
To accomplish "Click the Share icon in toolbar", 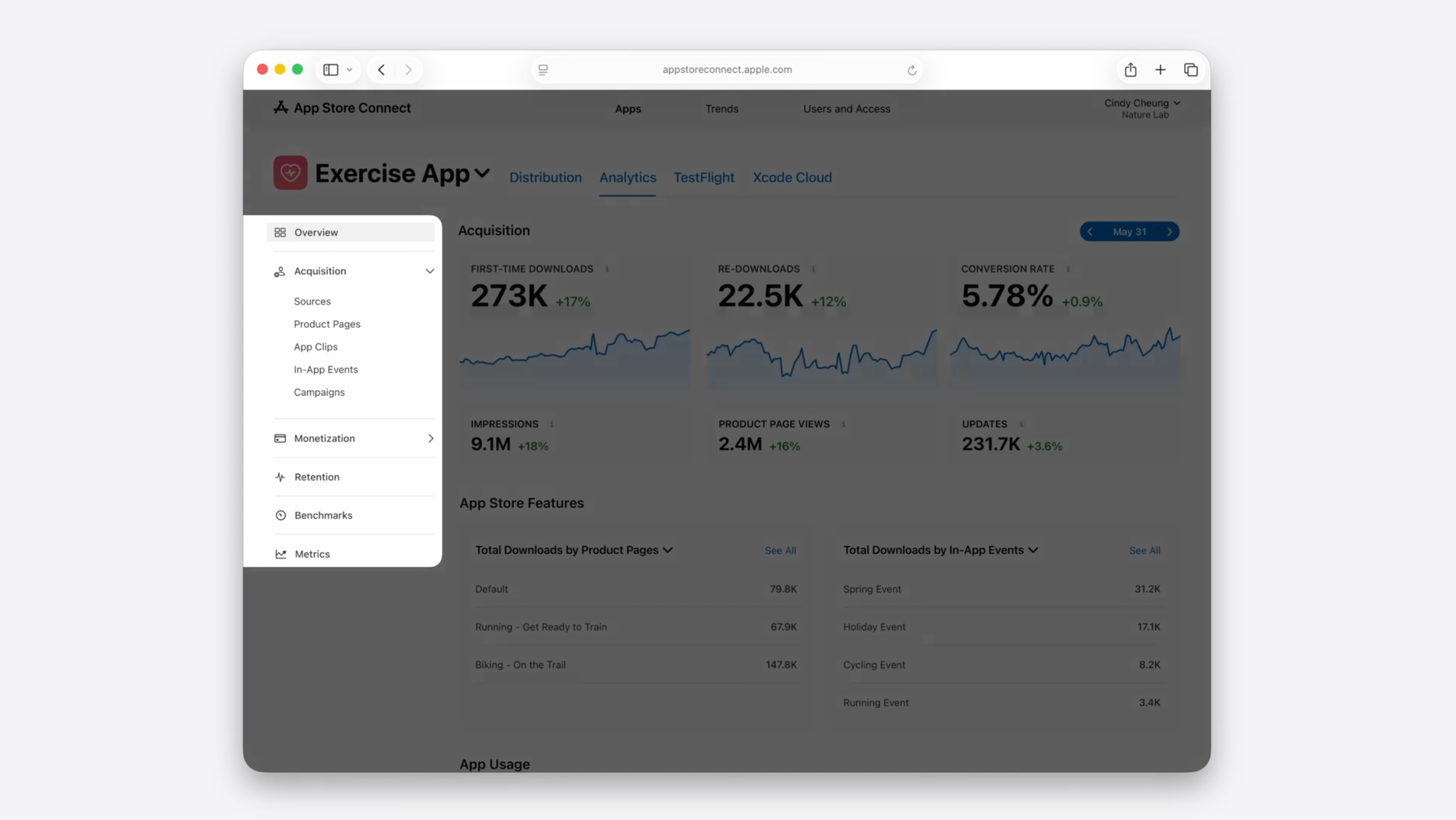I will click(1130, 69).
